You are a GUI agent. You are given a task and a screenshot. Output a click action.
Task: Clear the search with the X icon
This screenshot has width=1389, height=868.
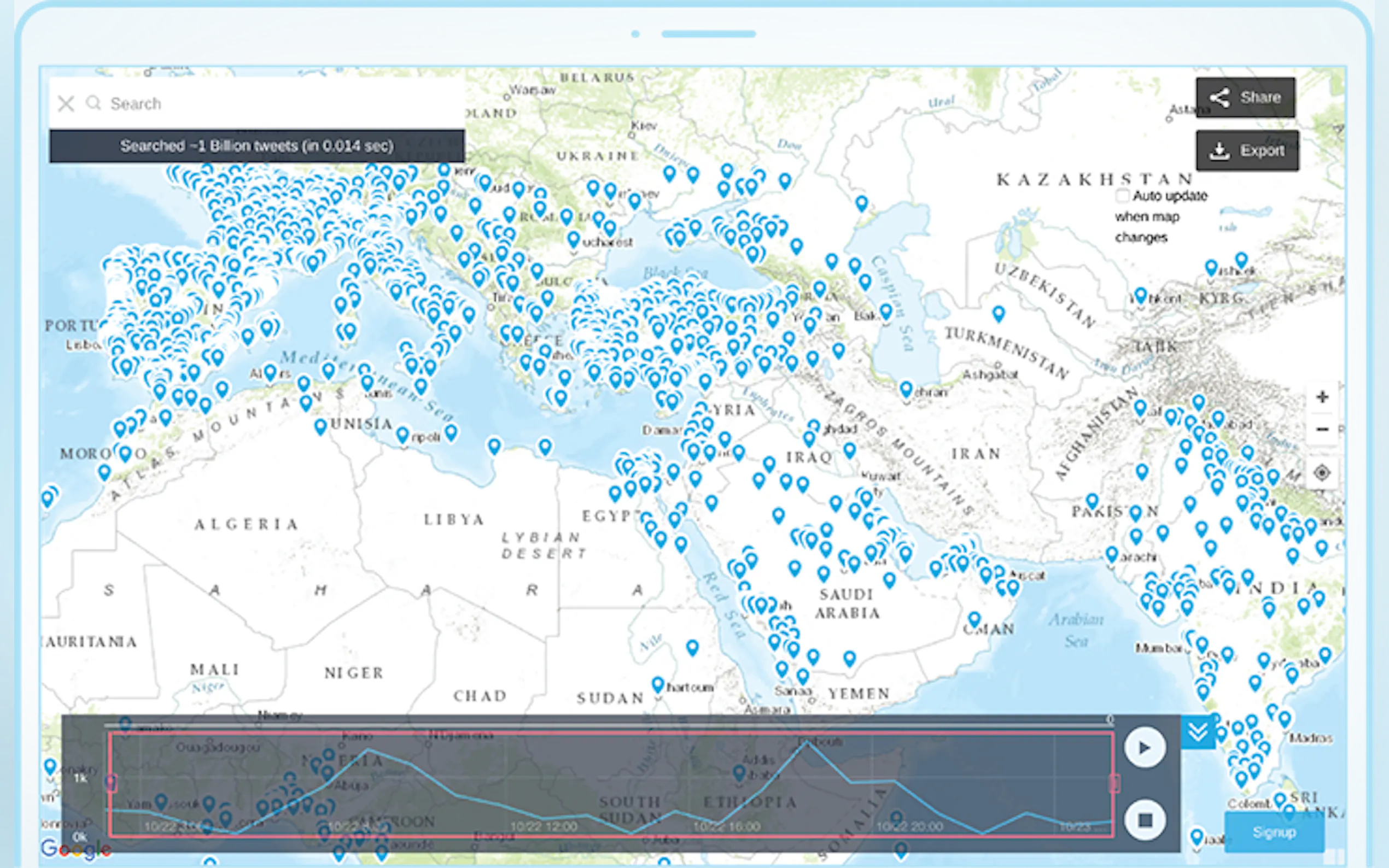pos(66,104)
